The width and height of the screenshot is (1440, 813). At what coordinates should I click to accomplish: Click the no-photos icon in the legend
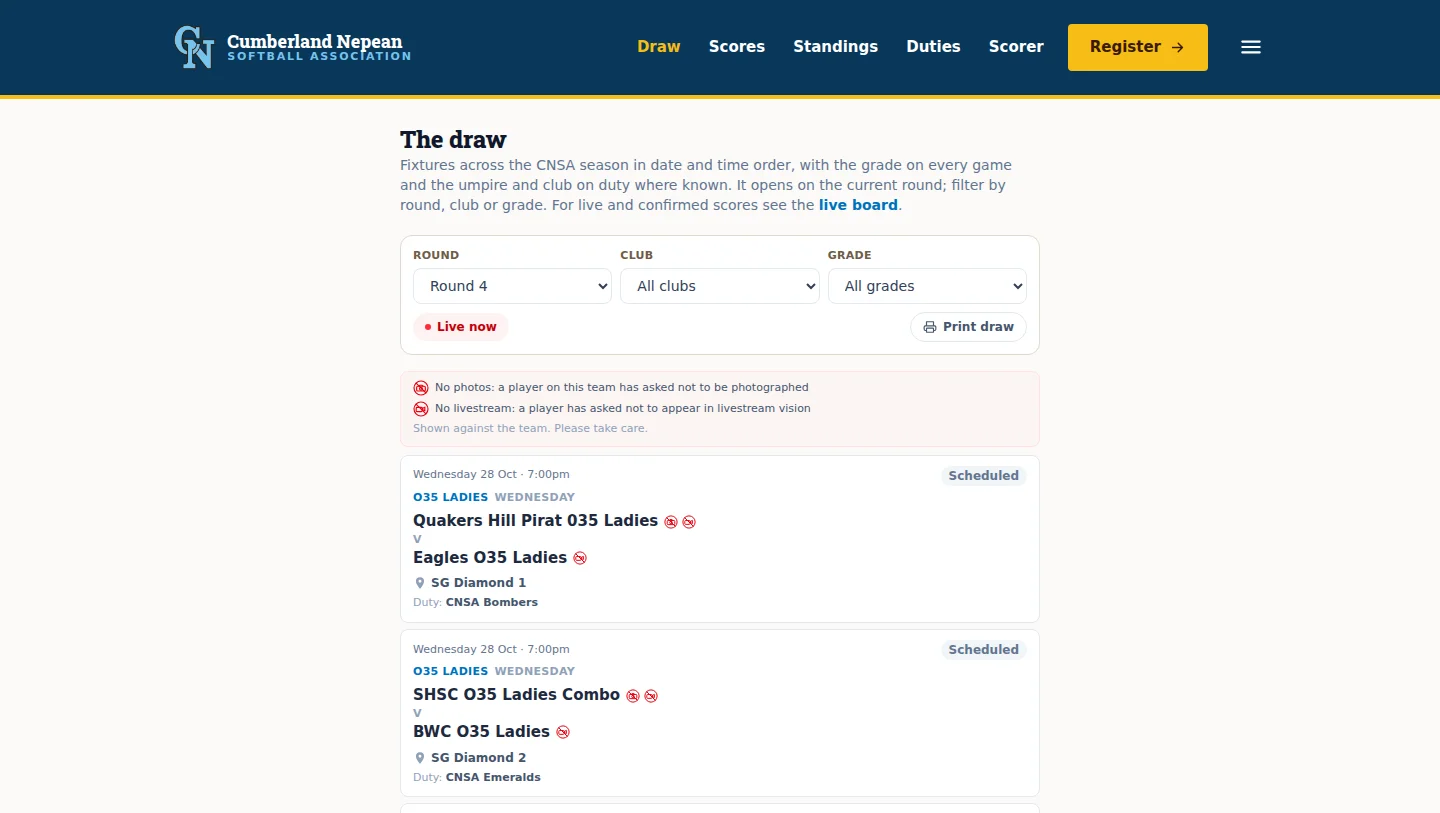pyautogui.click(x=421, y=387)
